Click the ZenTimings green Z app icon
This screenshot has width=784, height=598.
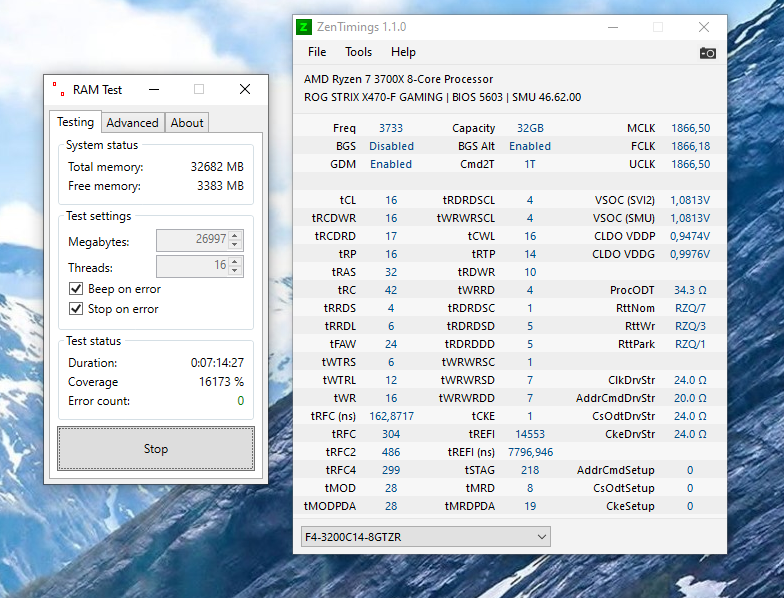[x=304, y=27]
